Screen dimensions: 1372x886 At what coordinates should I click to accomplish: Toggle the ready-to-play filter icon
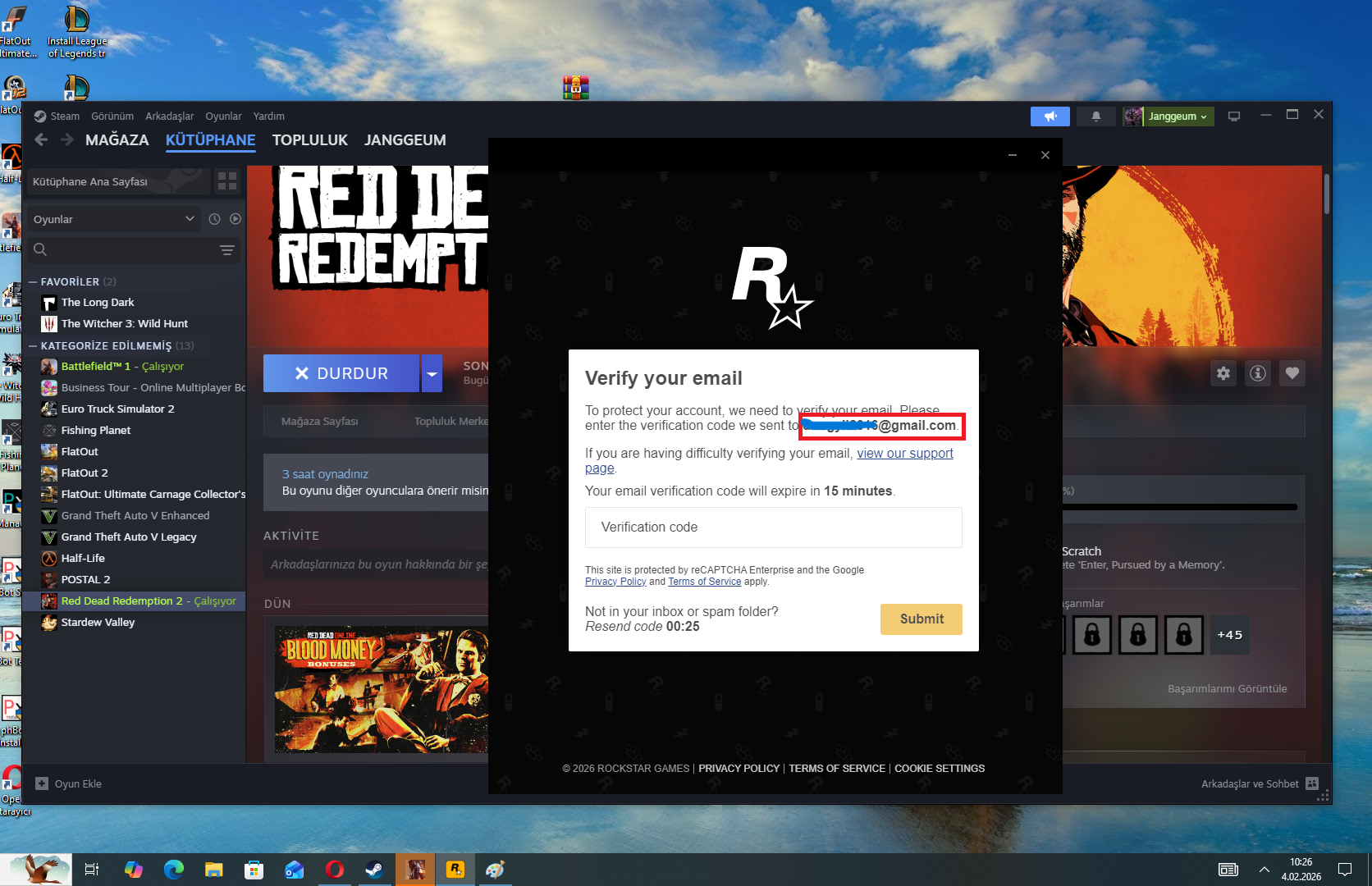click(236, 219)
